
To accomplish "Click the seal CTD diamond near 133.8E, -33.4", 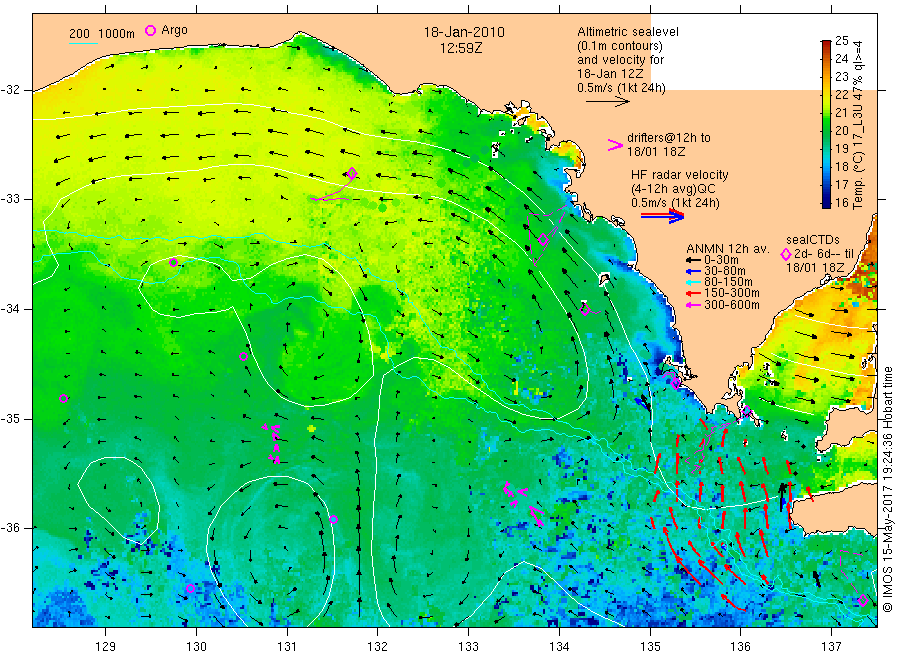I will pos(543,240).
